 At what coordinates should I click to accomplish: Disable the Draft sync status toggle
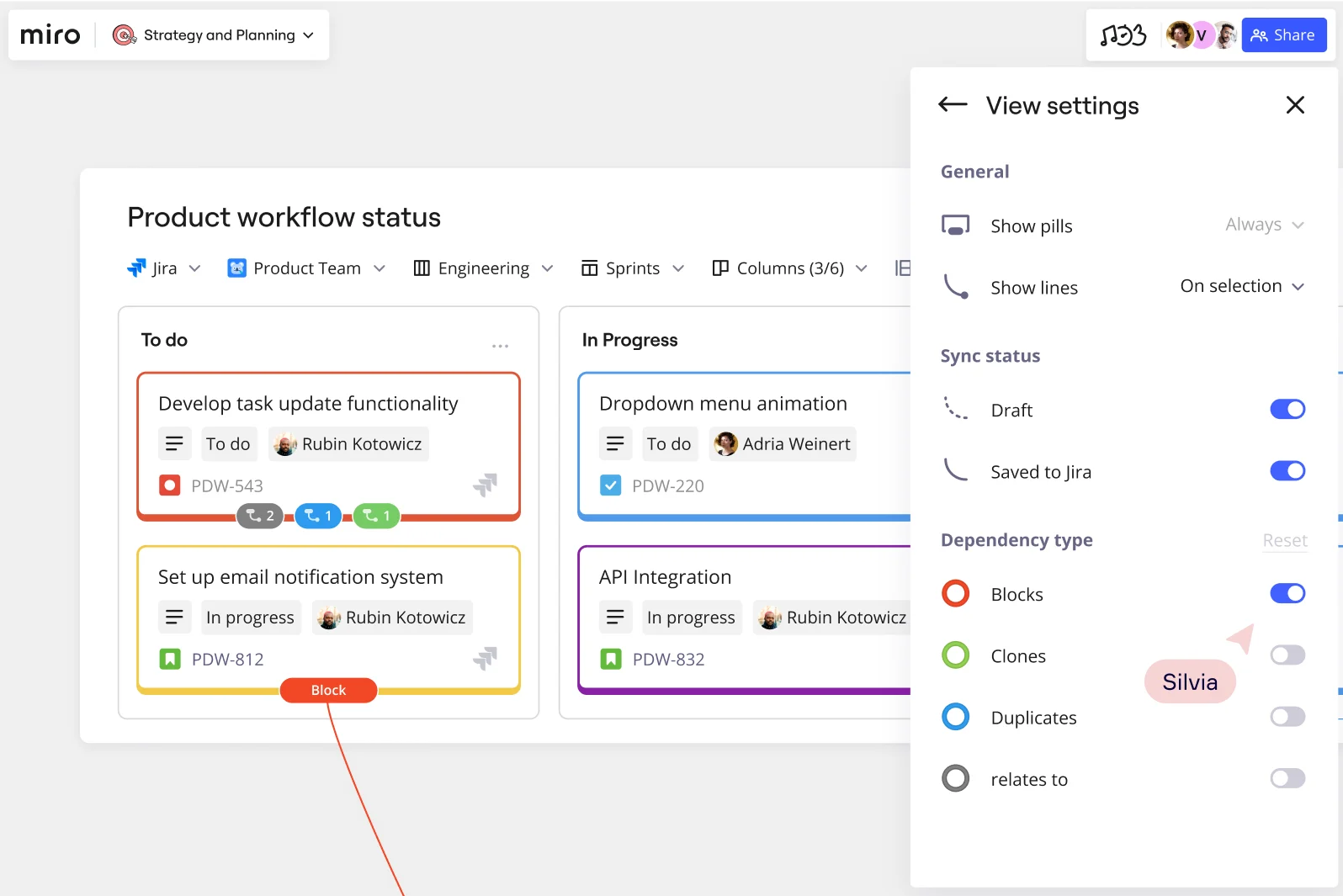(1287, 409)
